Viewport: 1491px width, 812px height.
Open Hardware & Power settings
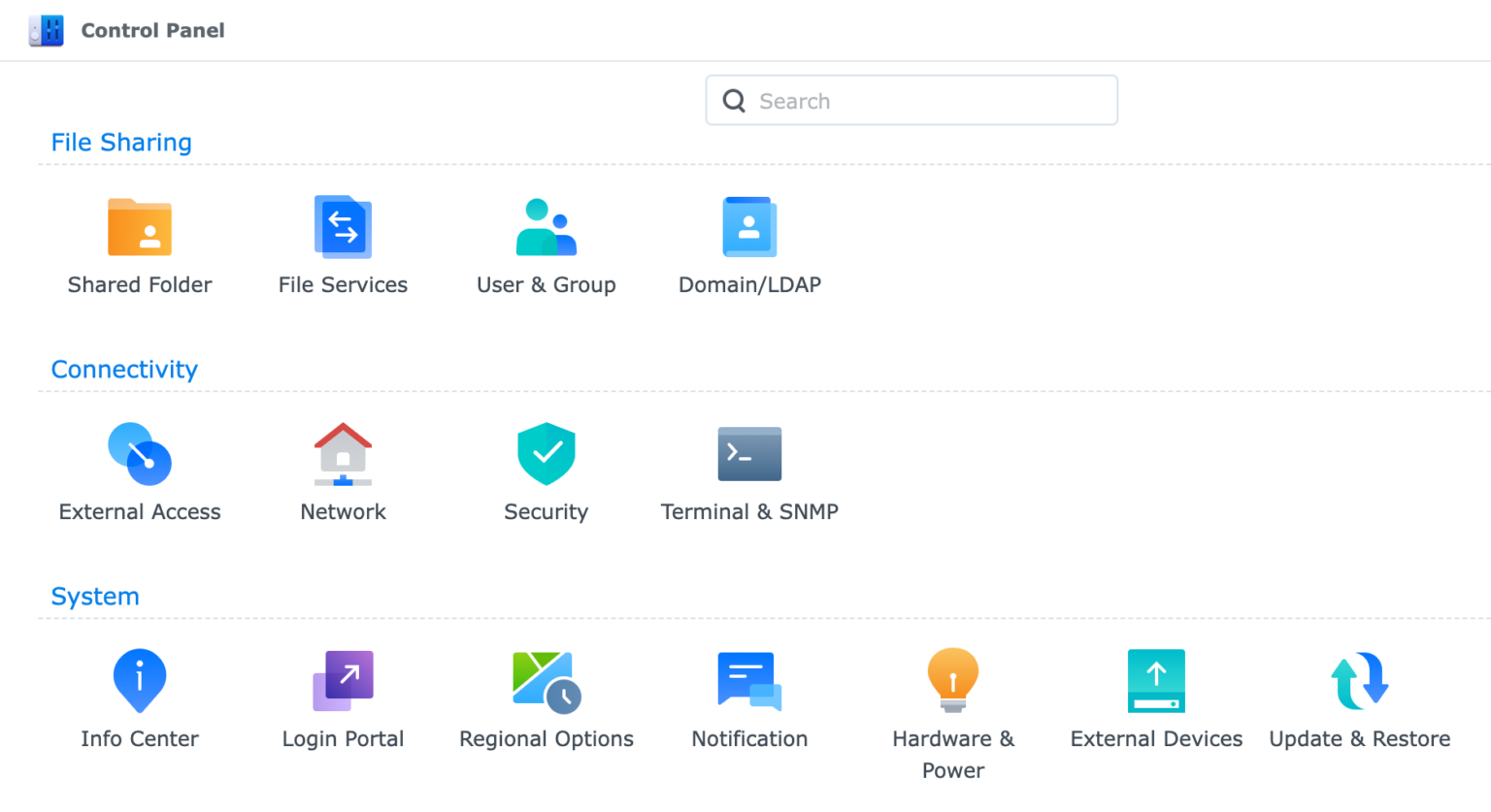(952, 681)
